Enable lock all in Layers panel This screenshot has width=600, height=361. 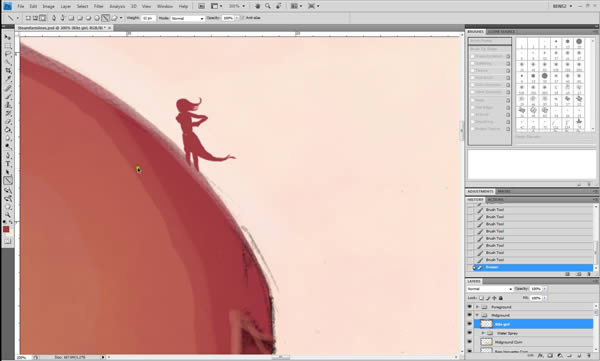pyautogui.click(x=501, y=298)
